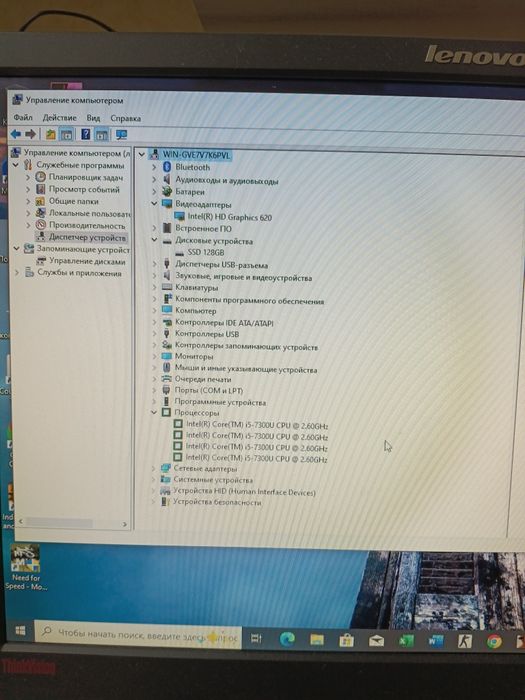Select the Intel(R) HD Graphics 620 text entry

coord(229,217)
